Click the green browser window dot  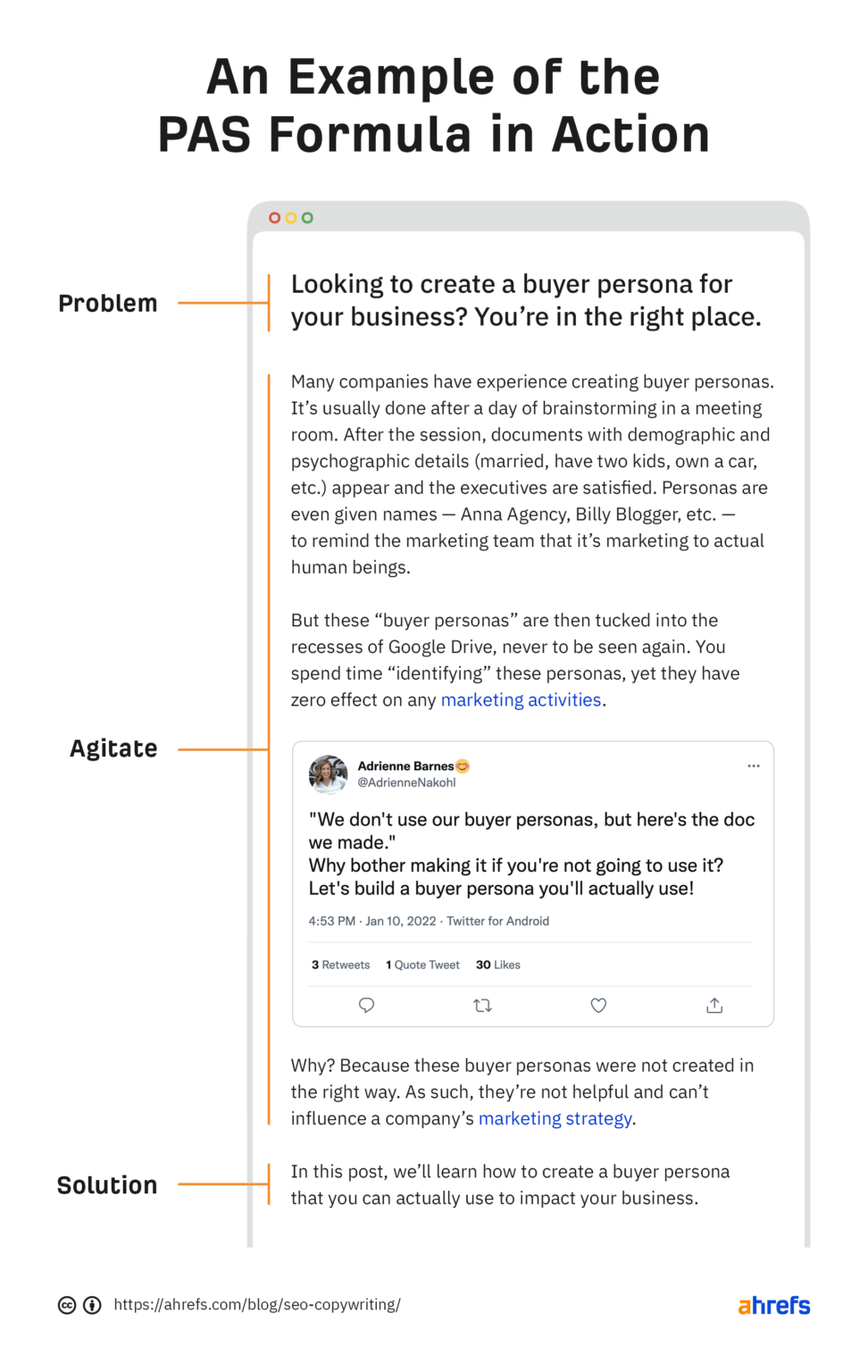coord(308,217)
